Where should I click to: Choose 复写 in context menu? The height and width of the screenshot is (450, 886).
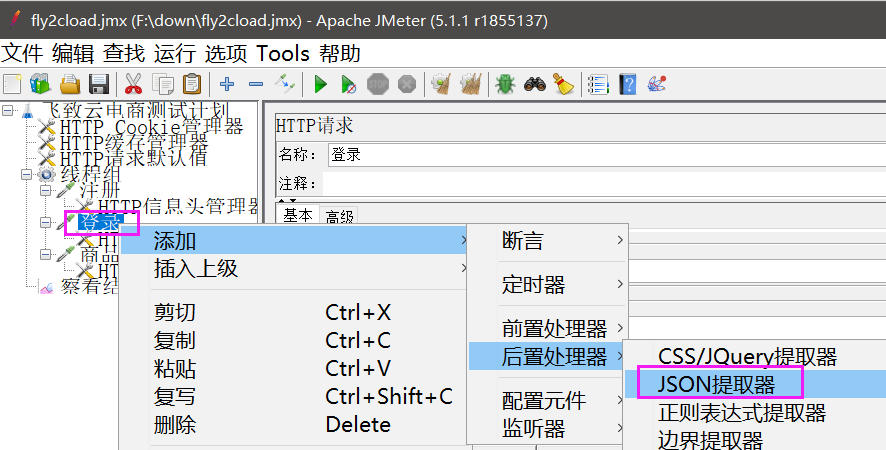tap(294, 396)
